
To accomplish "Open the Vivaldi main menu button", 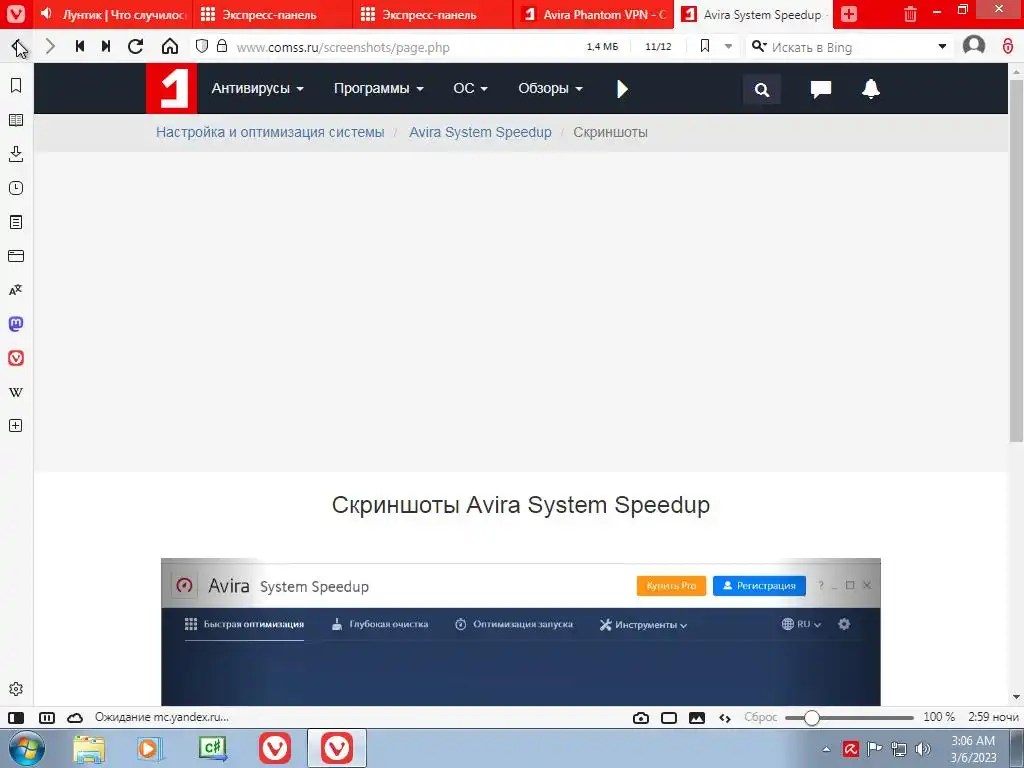I will 16,14.
